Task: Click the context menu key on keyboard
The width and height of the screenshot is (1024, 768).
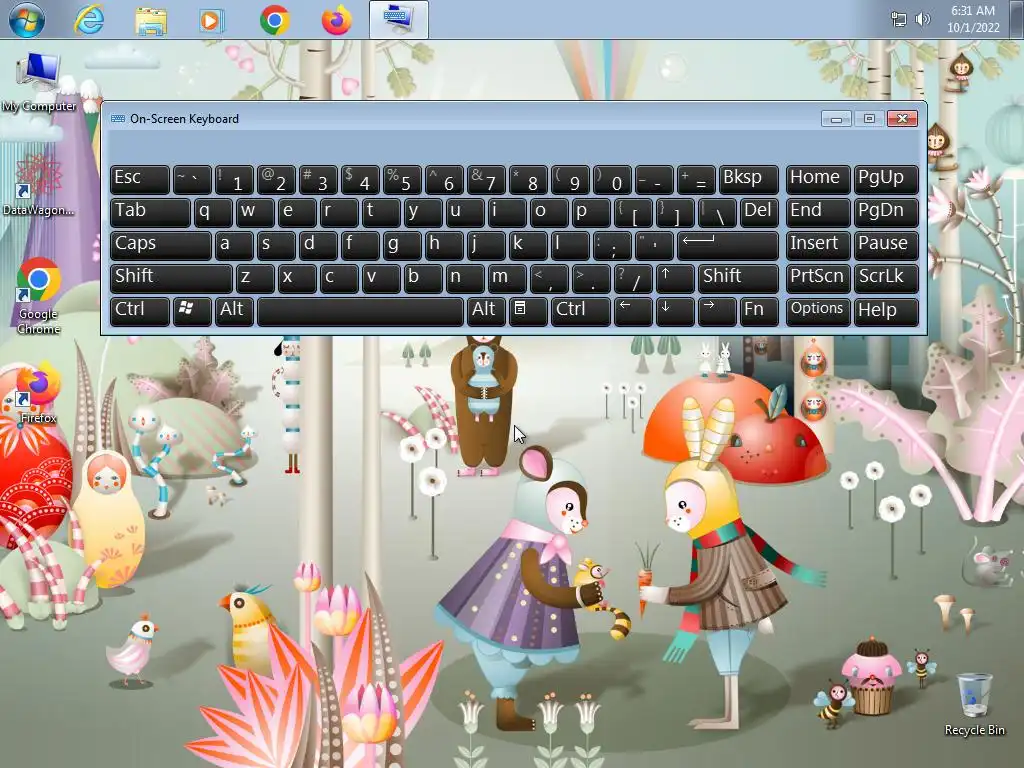Action: coord(528,311)
